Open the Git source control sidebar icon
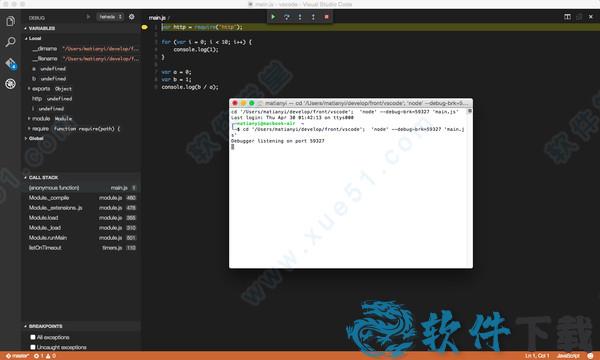 (x=10, y=63)
